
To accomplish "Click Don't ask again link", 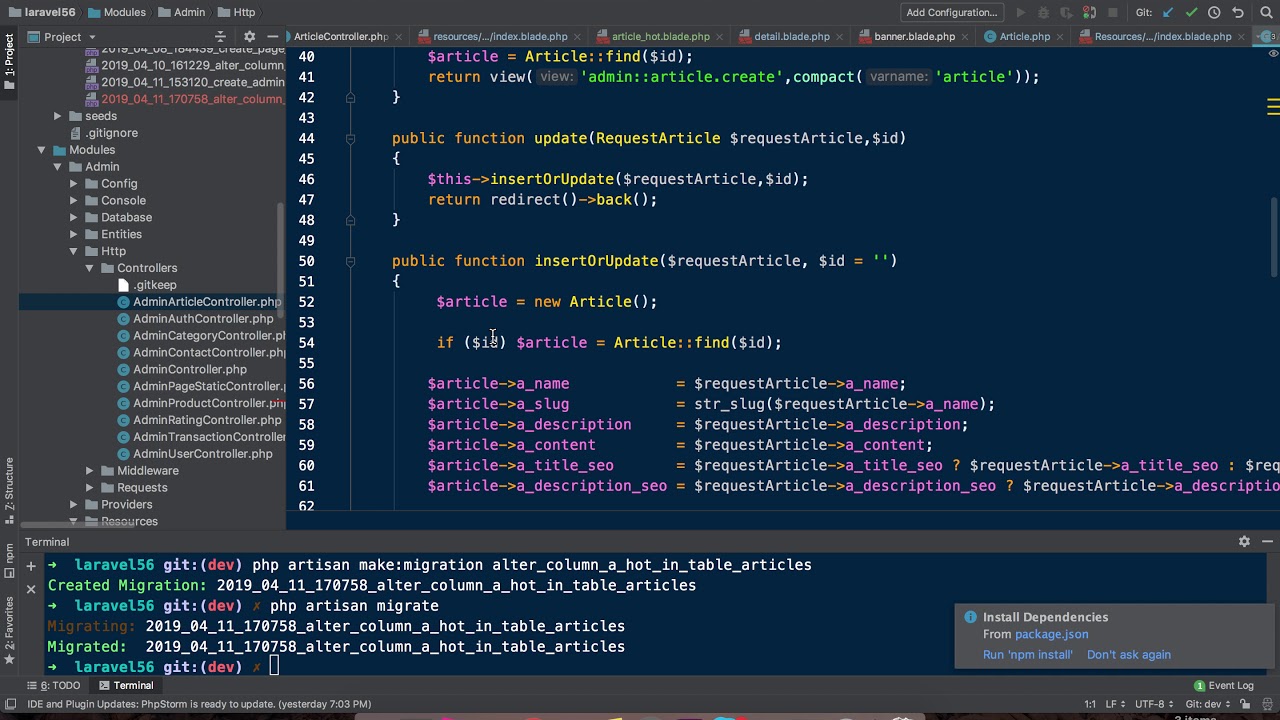I will coord(1129,655).
